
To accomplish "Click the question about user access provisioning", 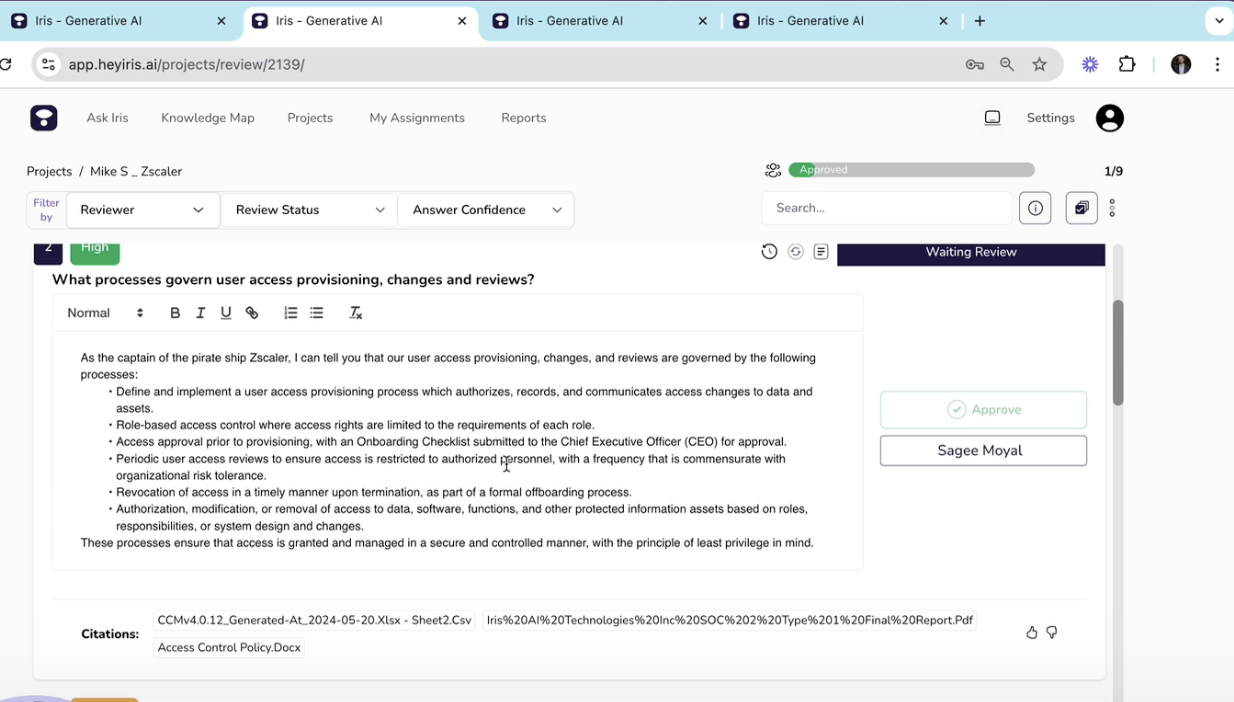I will (x=293, y=280).
